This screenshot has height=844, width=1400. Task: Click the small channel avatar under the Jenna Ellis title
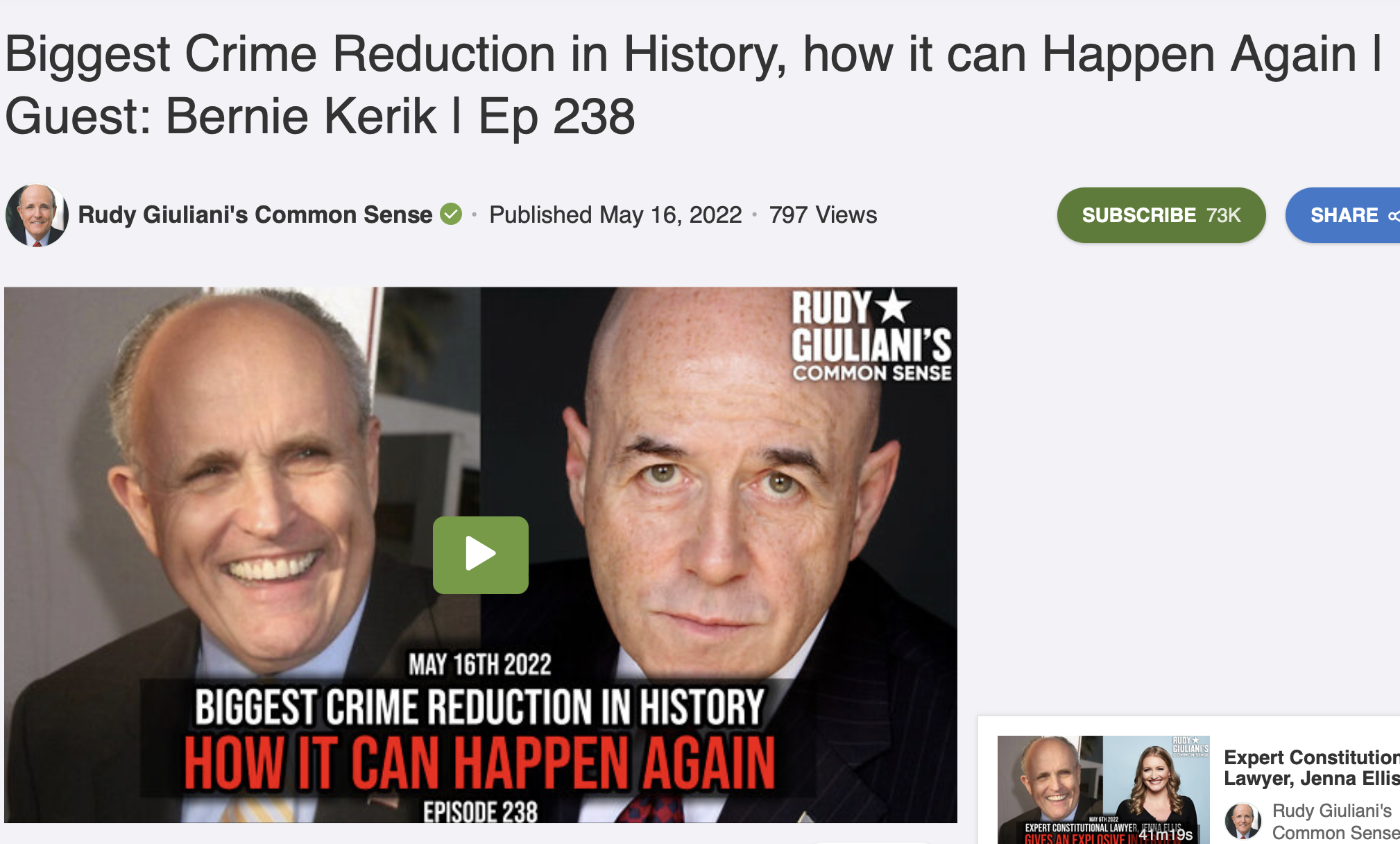click(1243, 821)
